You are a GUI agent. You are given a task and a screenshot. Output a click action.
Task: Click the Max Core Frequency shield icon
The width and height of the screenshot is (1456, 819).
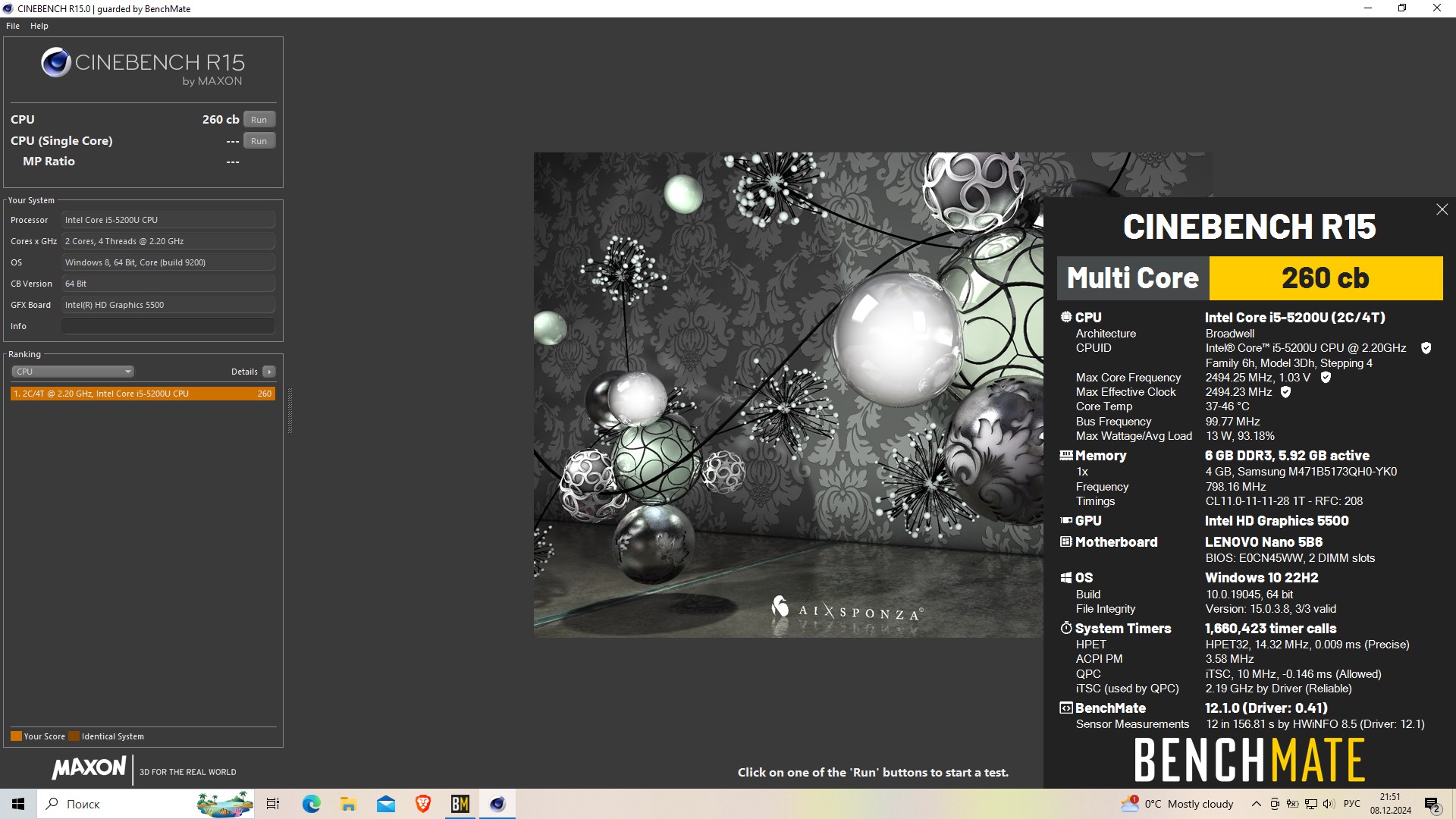click(x=1326, y=378)
